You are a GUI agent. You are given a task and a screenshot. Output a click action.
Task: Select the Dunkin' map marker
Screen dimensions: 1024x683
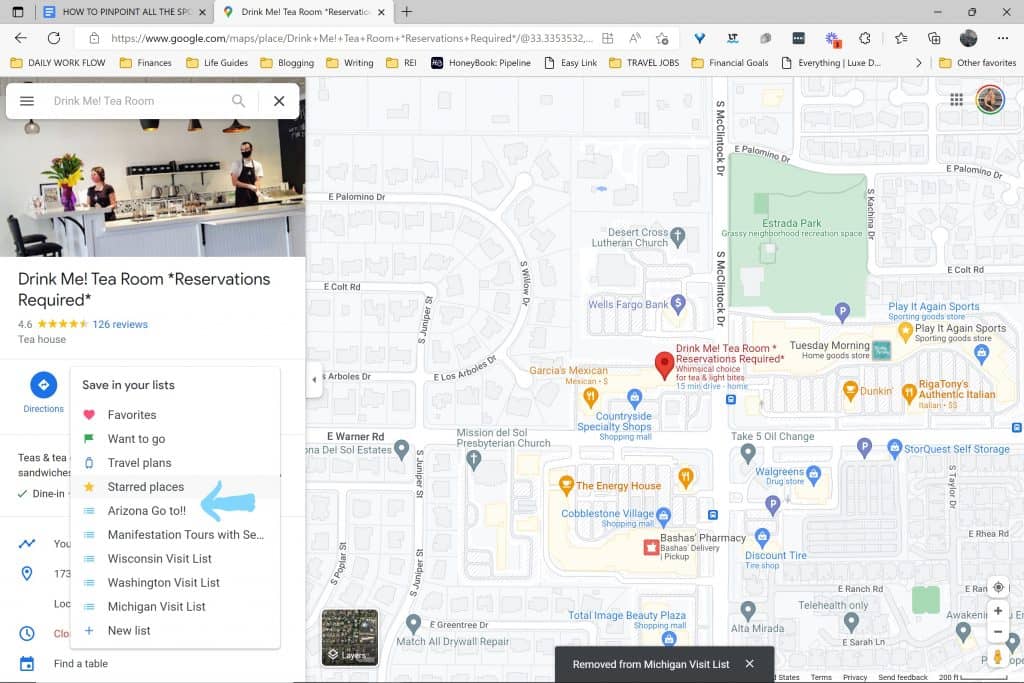[x=850, y=391]
